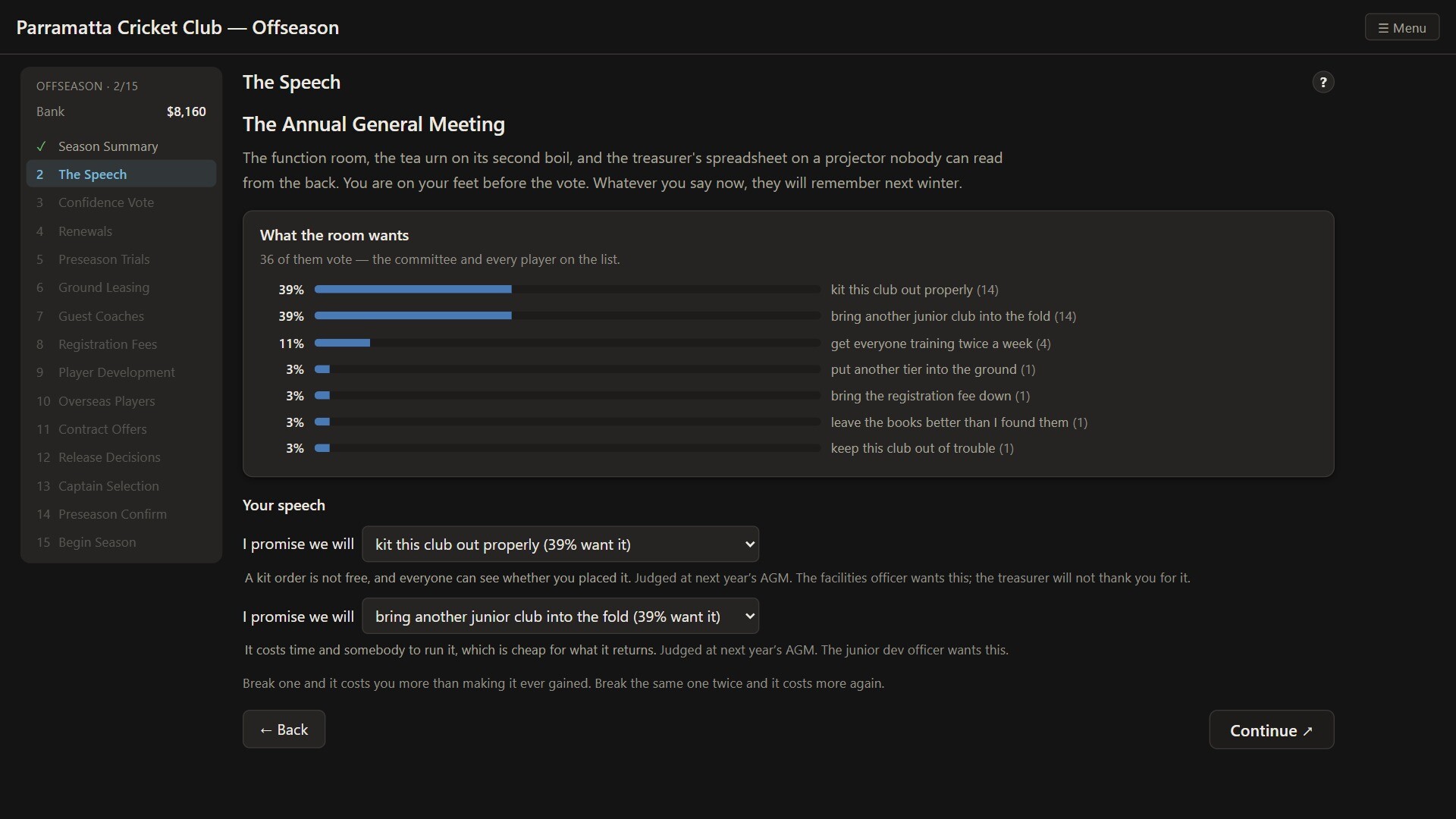The height and width of the screenshot is (819, 1456).
Task: Open second promise dropdown junior club option
Action: pyautogui.click(x=560, y=617)
